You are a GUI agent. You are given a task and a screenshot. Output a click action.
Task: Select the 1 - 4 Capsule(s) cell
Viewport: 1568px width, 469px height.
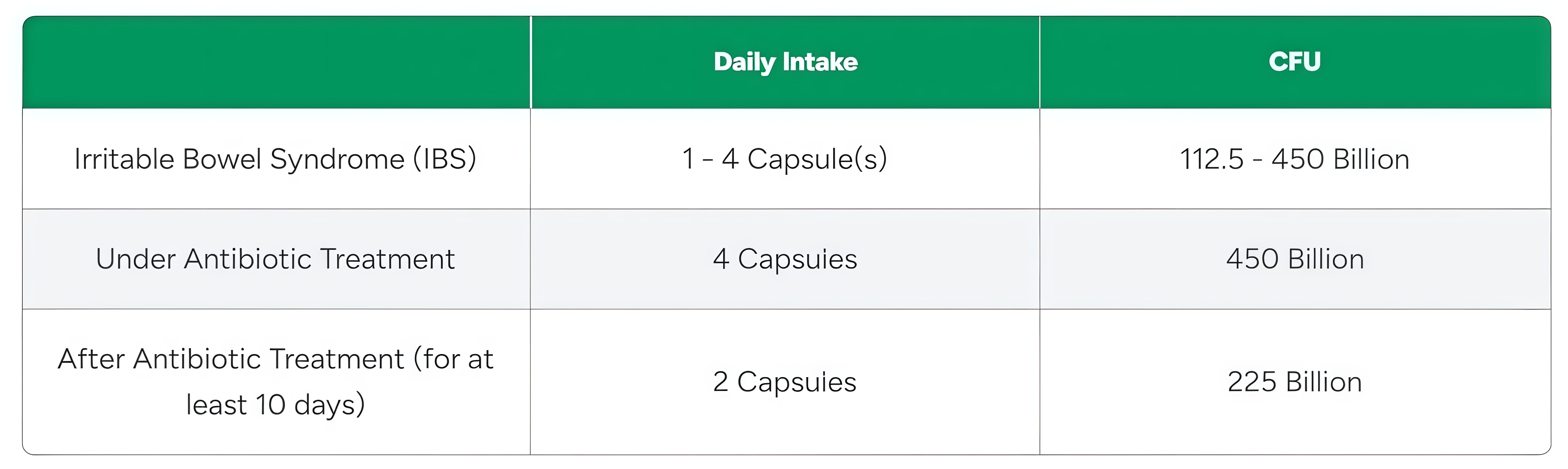pos(784,159)
